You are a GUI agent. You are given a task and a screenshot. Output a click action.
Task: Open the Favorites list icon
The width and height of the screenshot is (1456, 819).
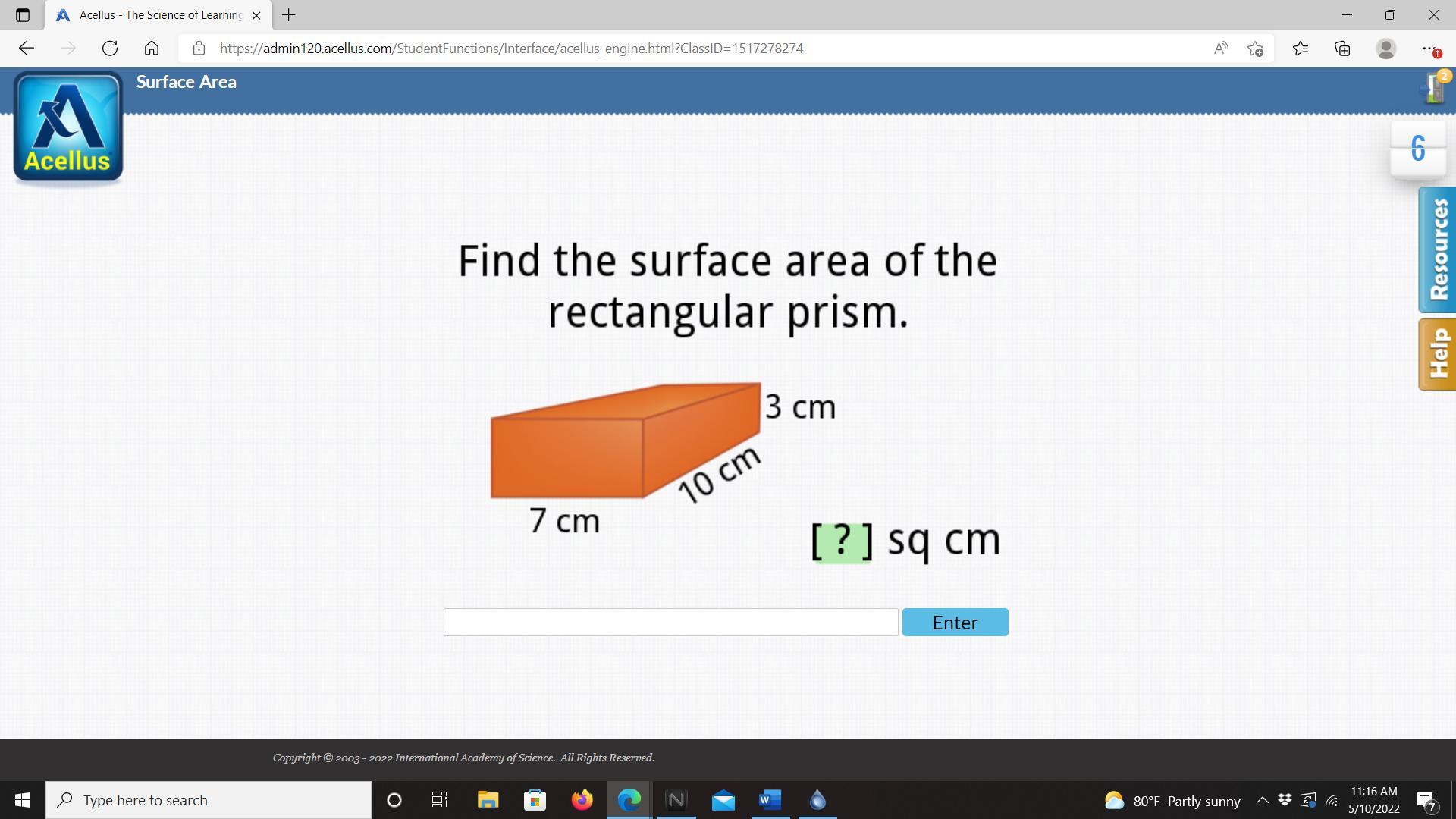pyautogui.click(x=1300, y=49)
